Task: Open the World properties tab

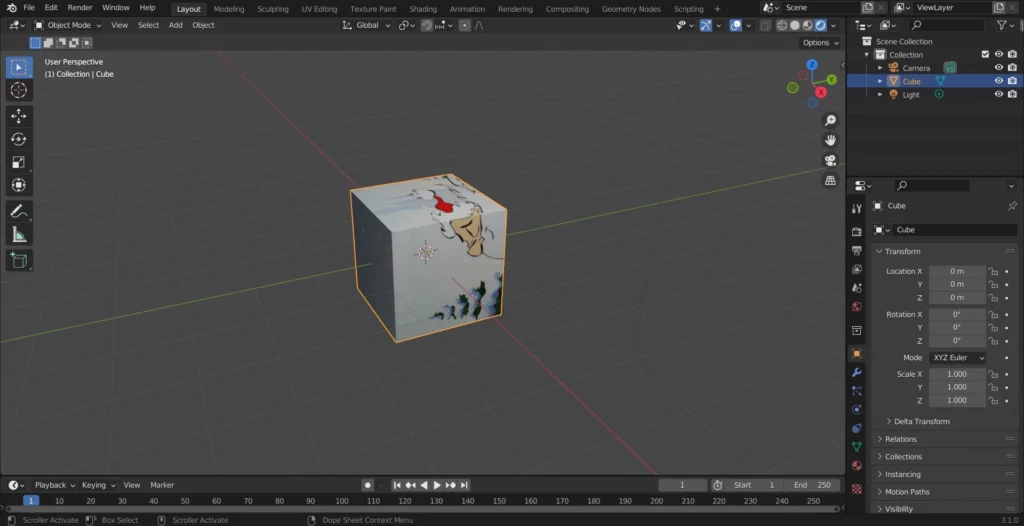Action: coord(857,306)
